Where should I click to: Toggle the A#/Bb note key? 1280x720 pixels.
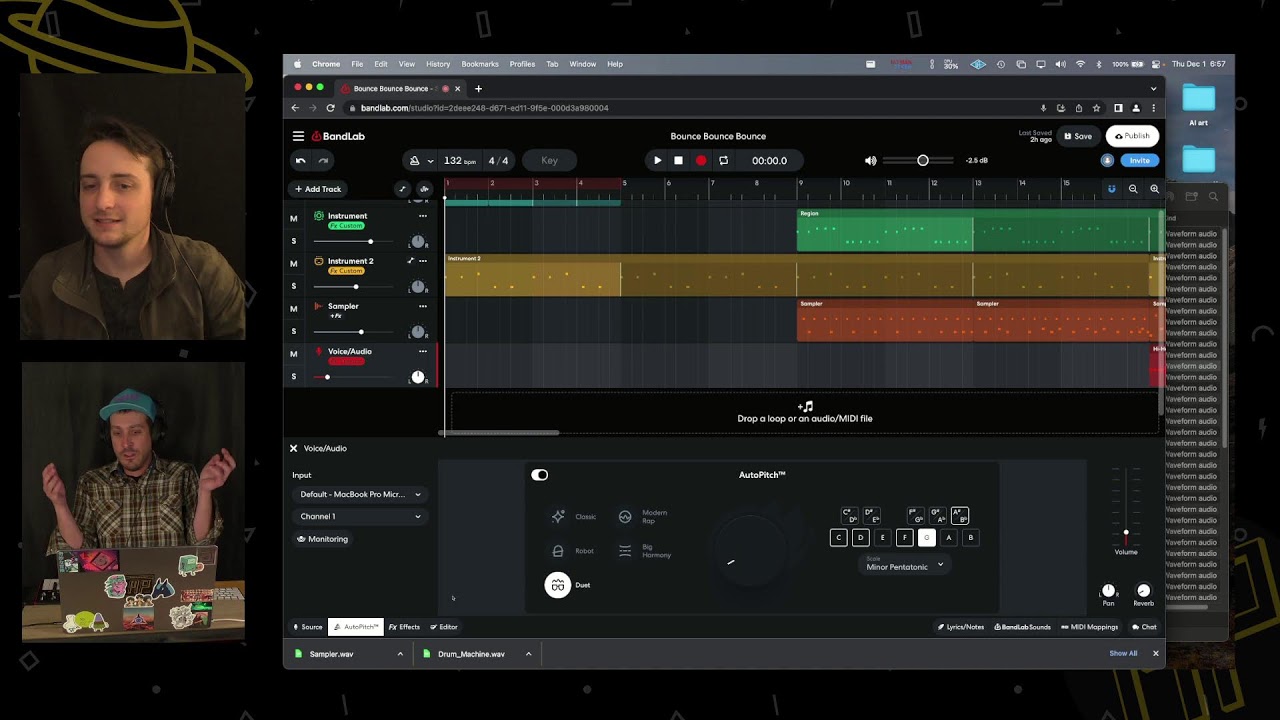pos(959,516)
